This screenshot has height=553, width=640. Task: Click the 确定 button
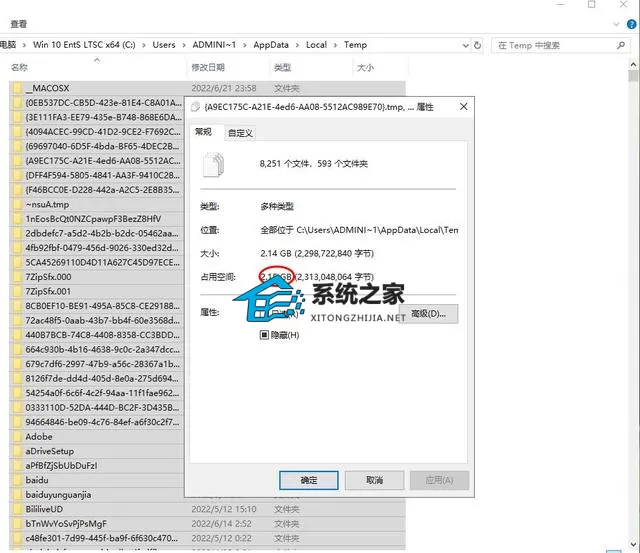coord(309,480)
